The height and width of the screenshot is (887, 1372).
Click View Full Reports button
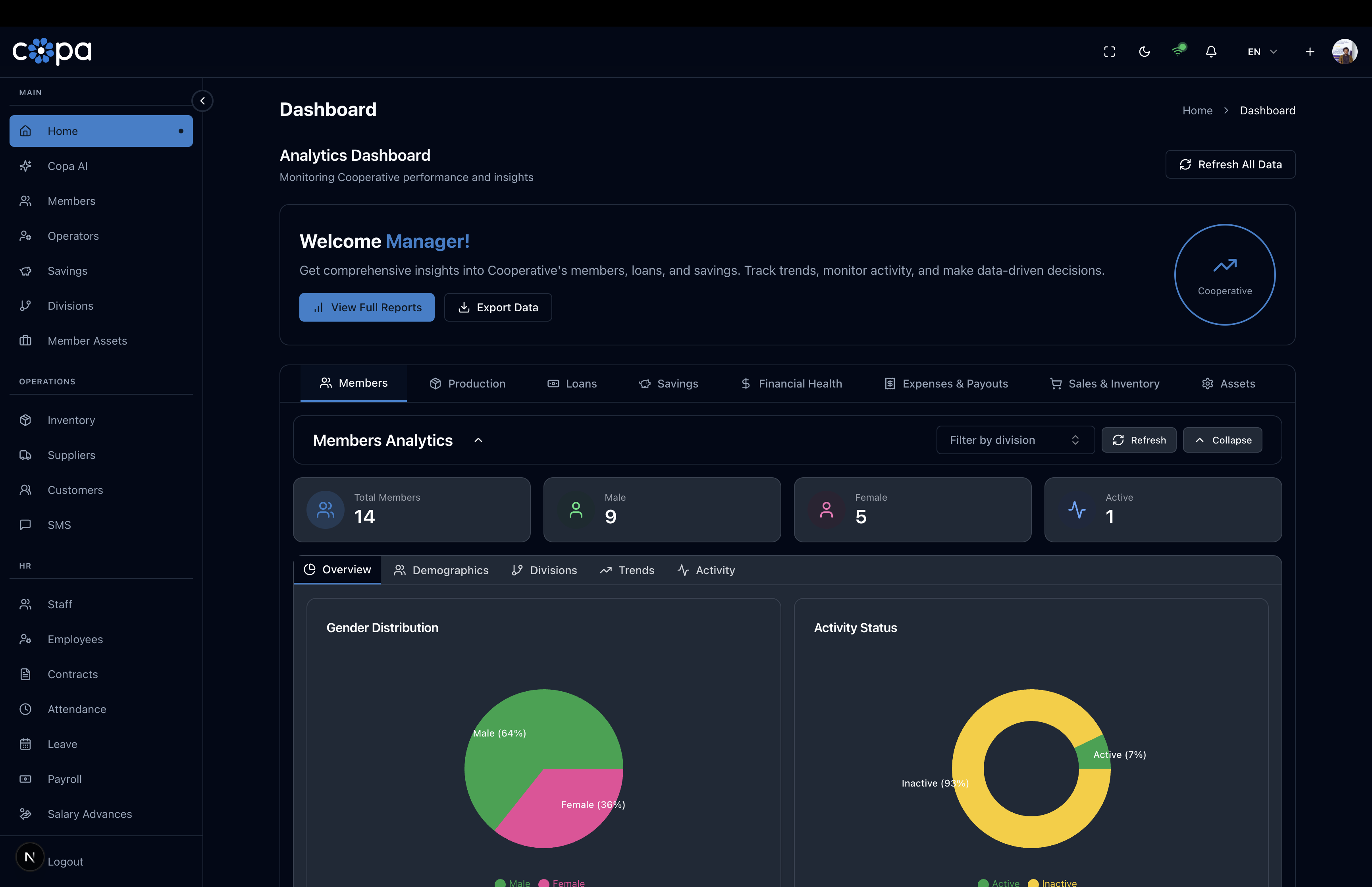[x=367, y=308]
